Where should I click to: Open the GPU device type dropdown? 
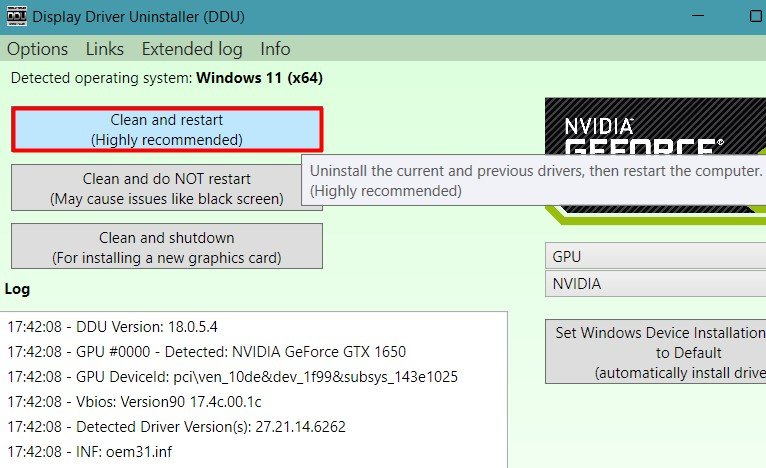[x=655, y=256]
